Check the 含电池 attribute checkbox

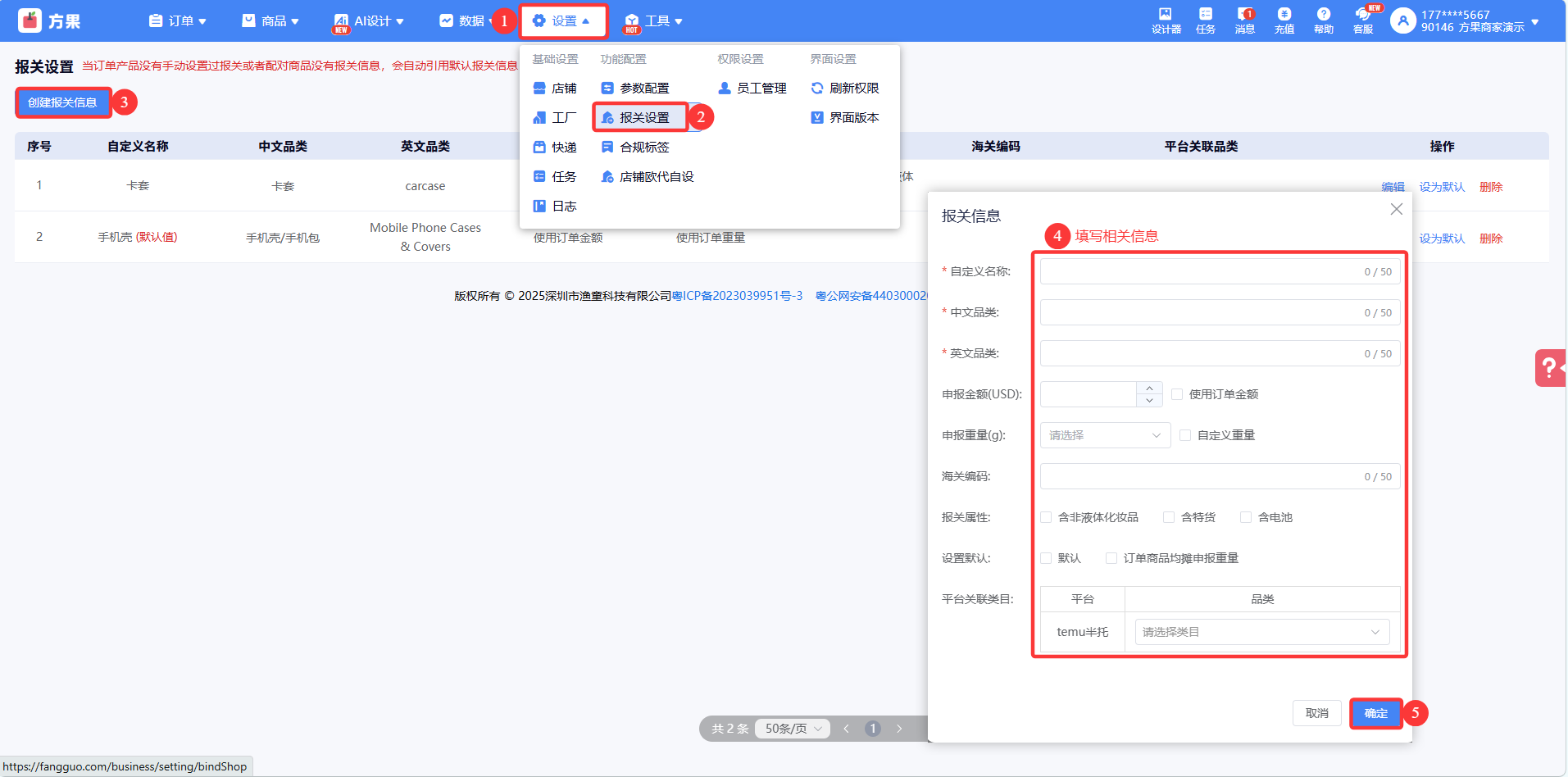(1246, 517)
